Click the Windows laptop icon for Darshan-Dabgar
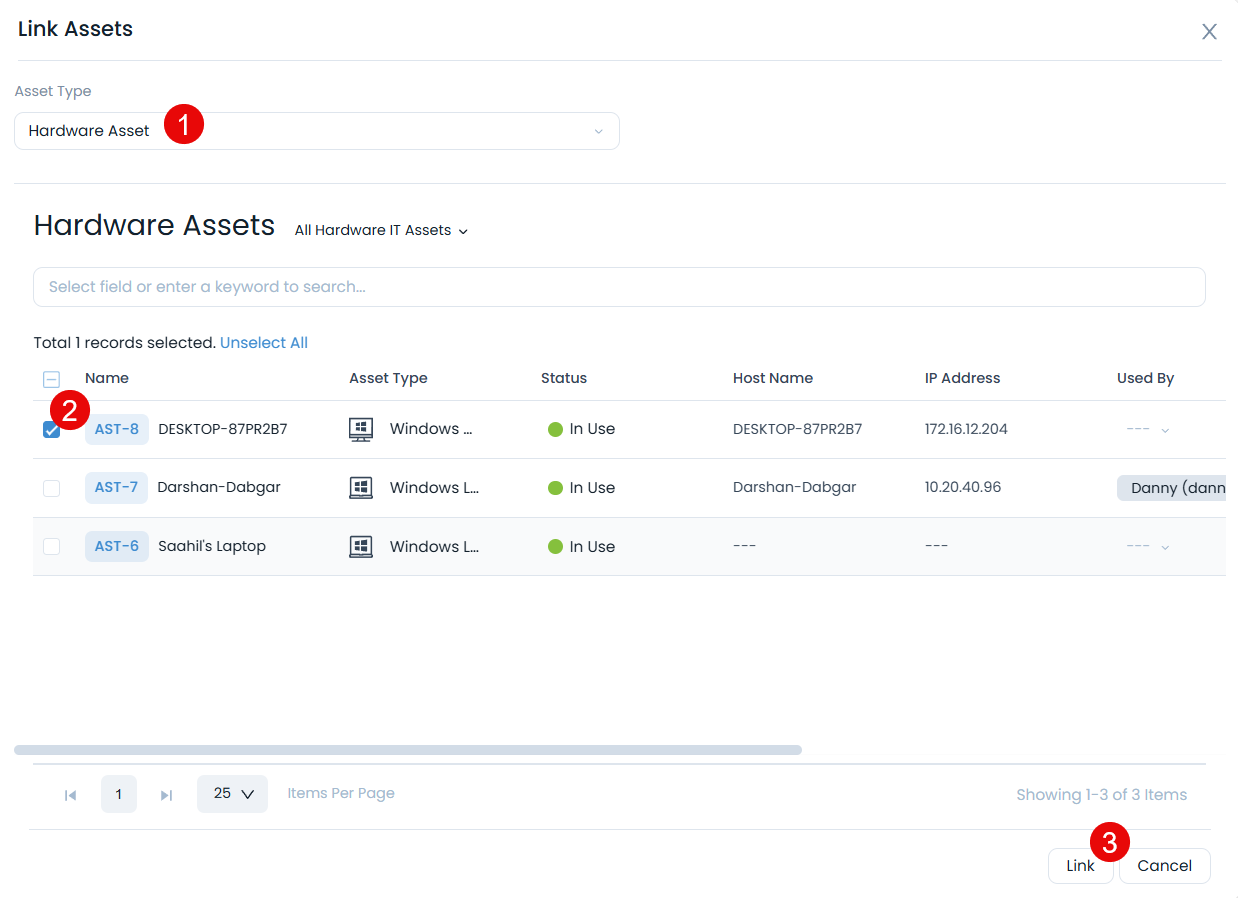The image size is (1238, 898). (361, 488)
